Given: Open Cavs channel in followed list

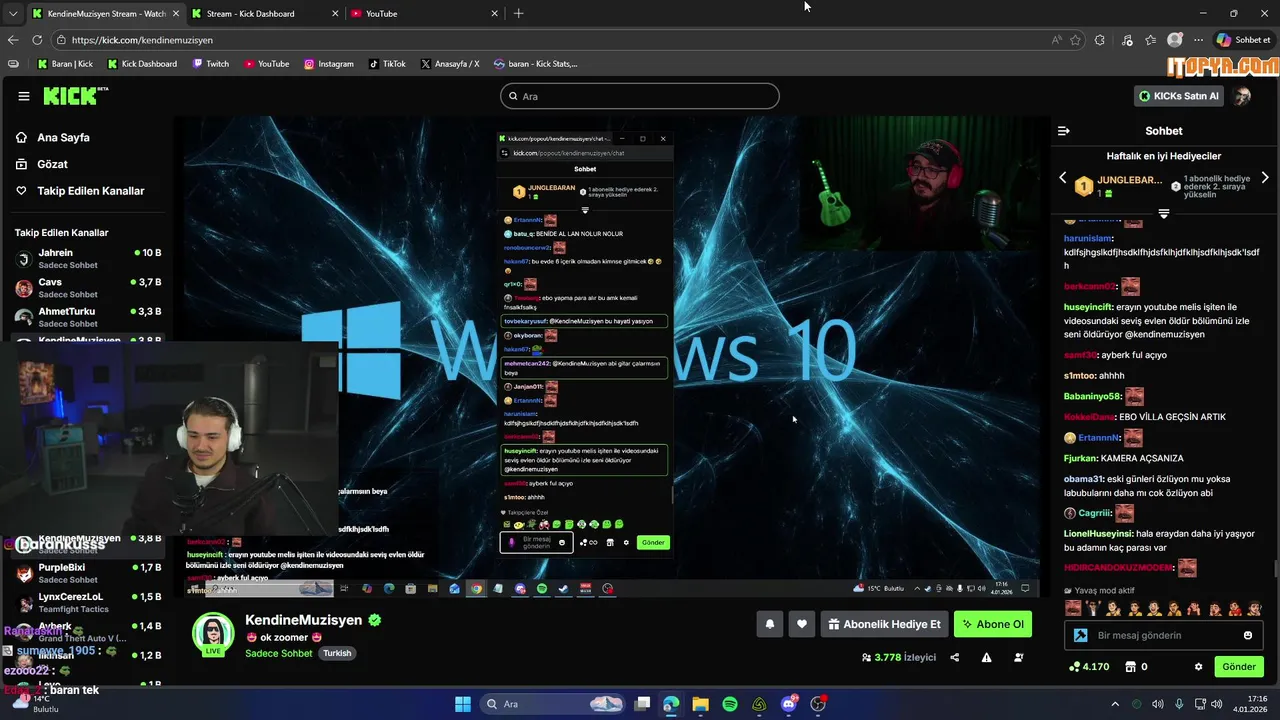Looking at the screenshot, I should (87, 288).
